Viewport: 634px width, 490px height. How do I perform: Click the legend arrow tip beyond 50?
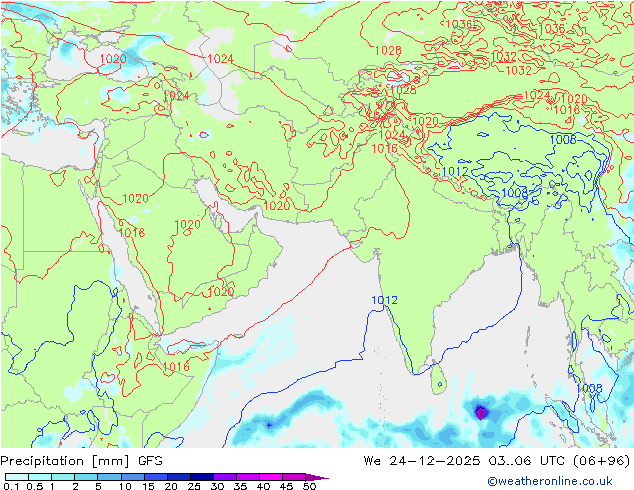pyautogui.click(x=317, y=477)
